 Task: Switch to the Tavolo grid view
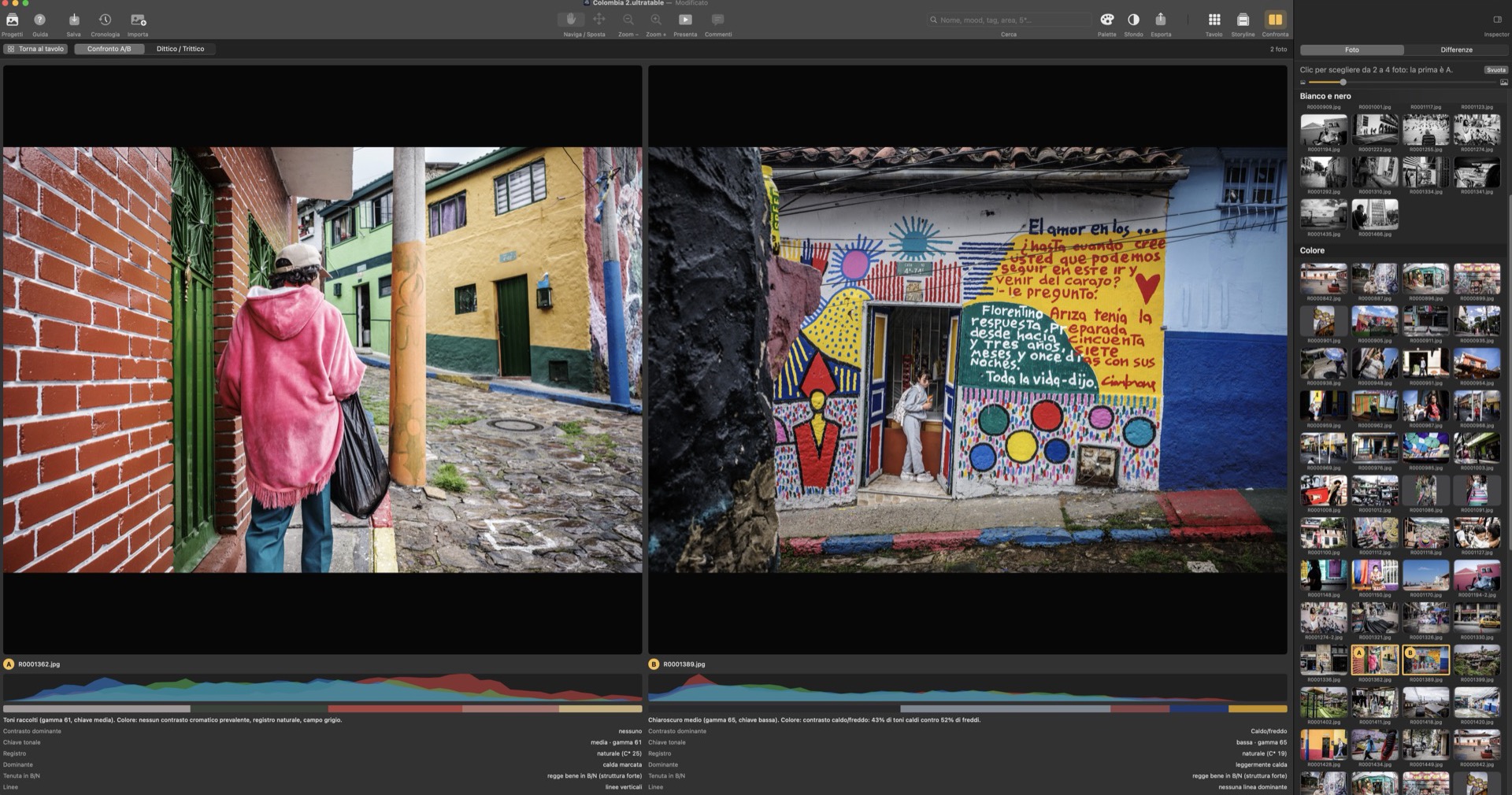(x=1214, y=20)
